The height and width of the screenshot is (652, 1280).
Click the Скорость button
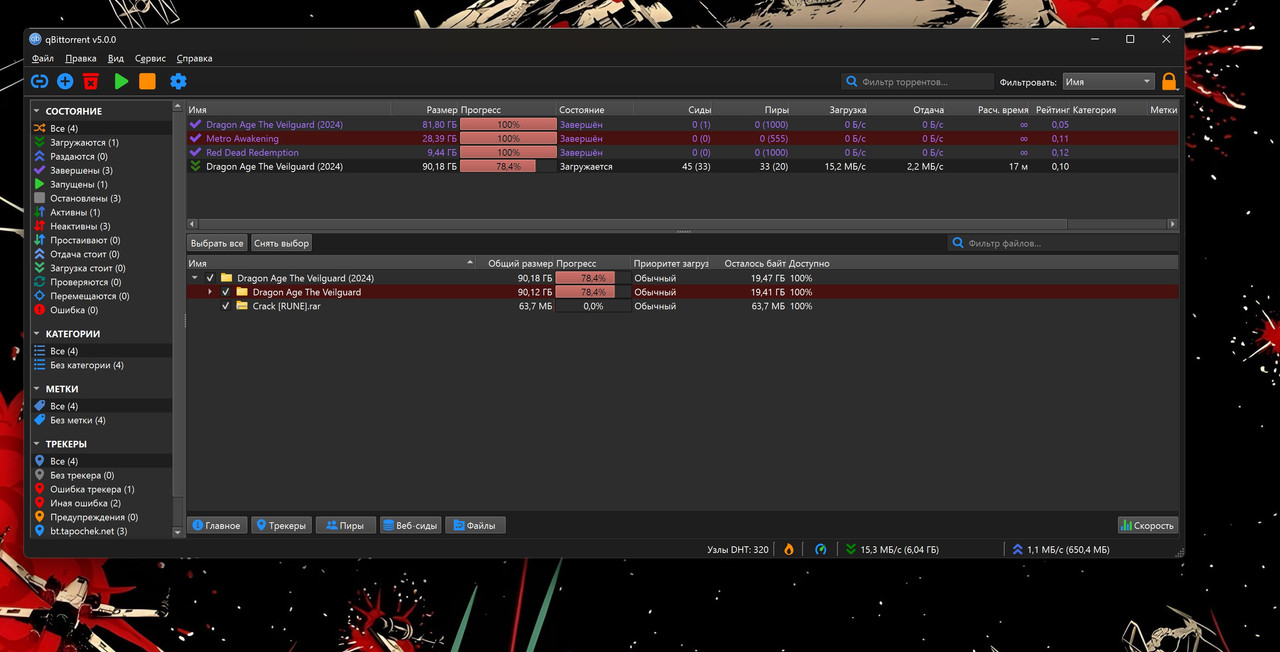pyautogui.click(x=1147, y=525)
